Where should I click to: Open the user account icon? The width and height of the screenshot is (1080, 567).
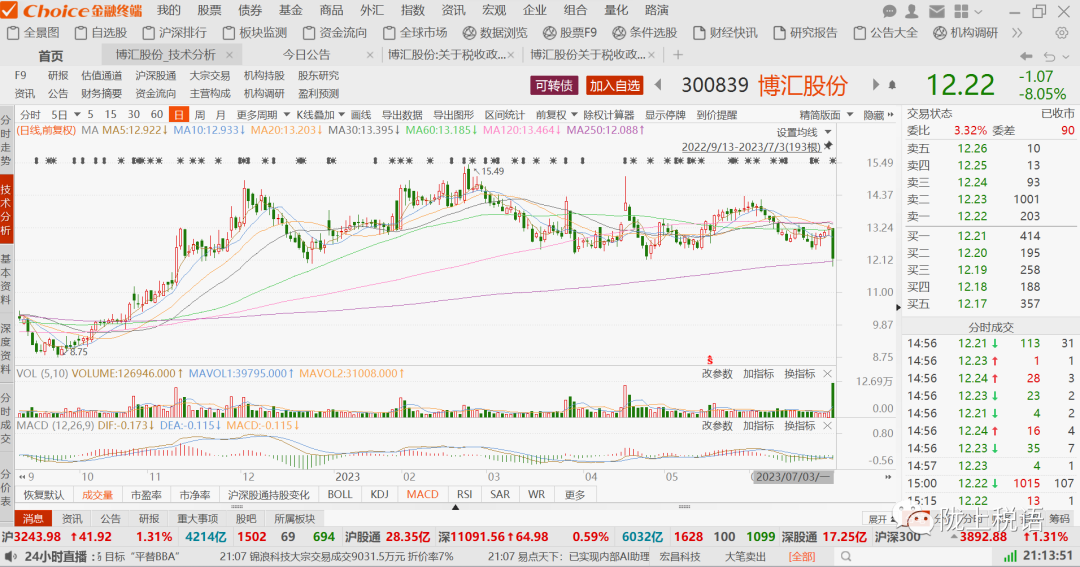tap(912, 11)
